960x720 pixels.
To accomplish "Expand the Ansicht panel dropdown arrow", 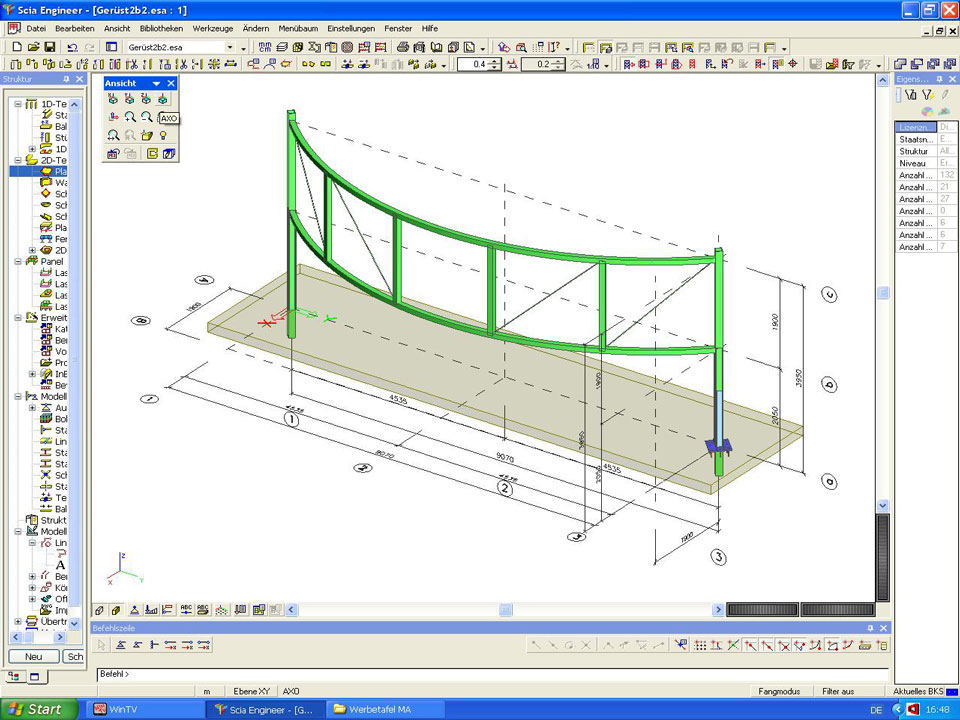I will pos(156,83).
